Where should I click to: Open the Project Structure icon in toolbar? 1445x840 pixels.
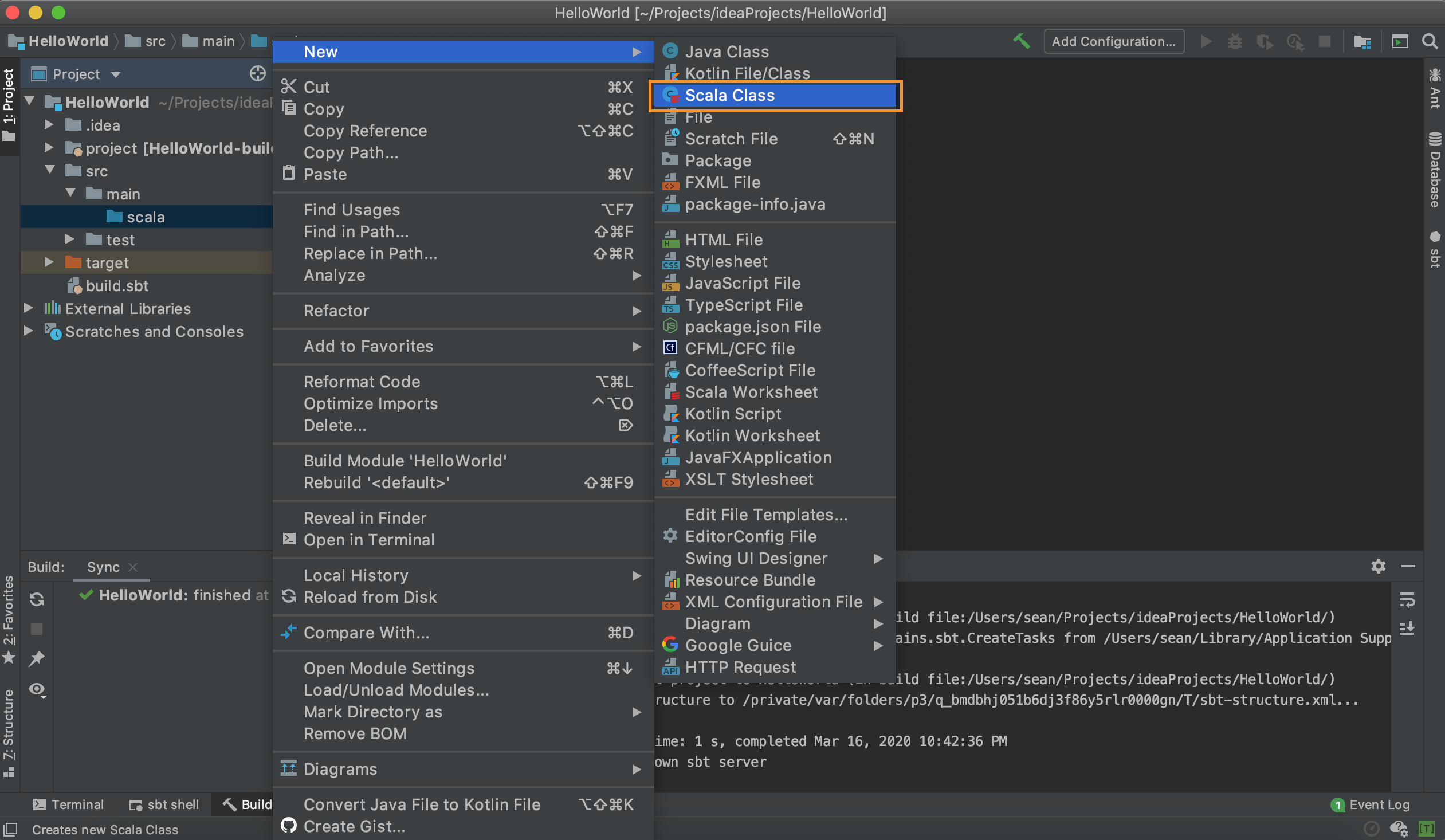coord(1362,41)
